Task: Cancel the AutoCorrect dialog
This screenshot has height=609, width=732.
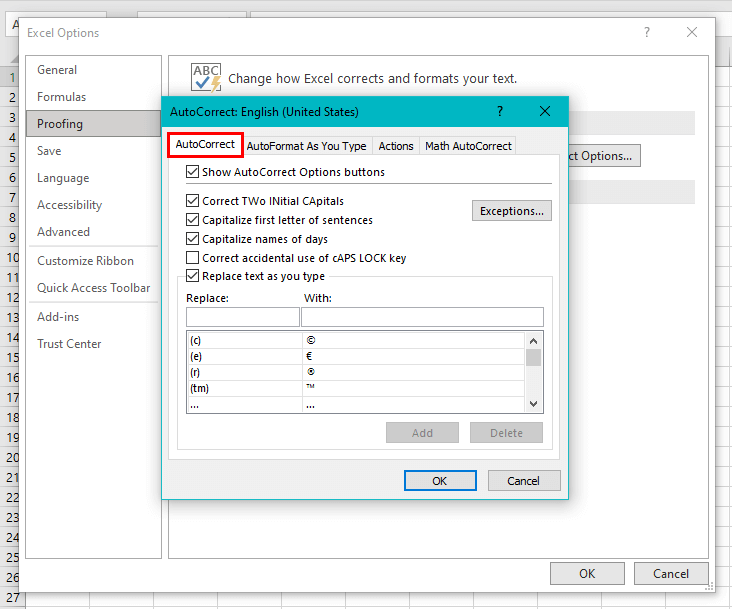Action: (524, 481)
